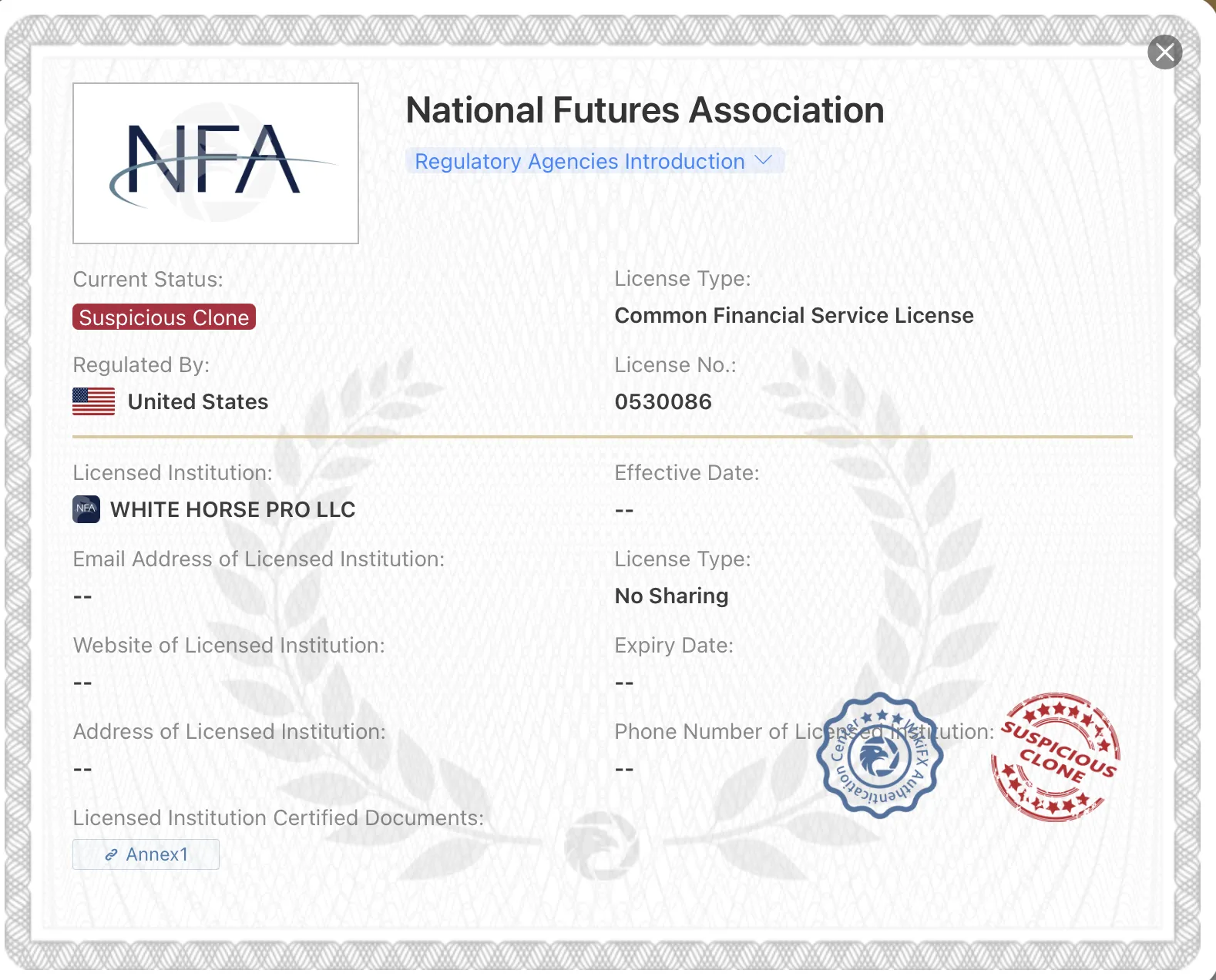Click Phone Number of Licensed Institution label
Image resolution: width=1216 pixels, height=980 pixels.
[x=805, y=732]
